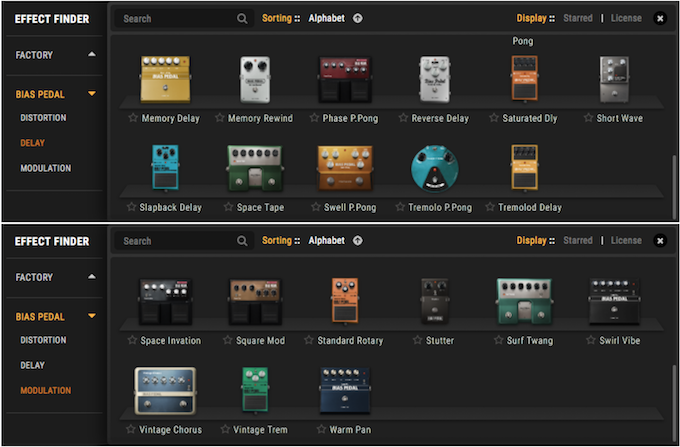Viewport: 680px width, 447px height.
Task: Click the scrollbar in the Modulation pedal list
Action: click(x=673, y=403)
